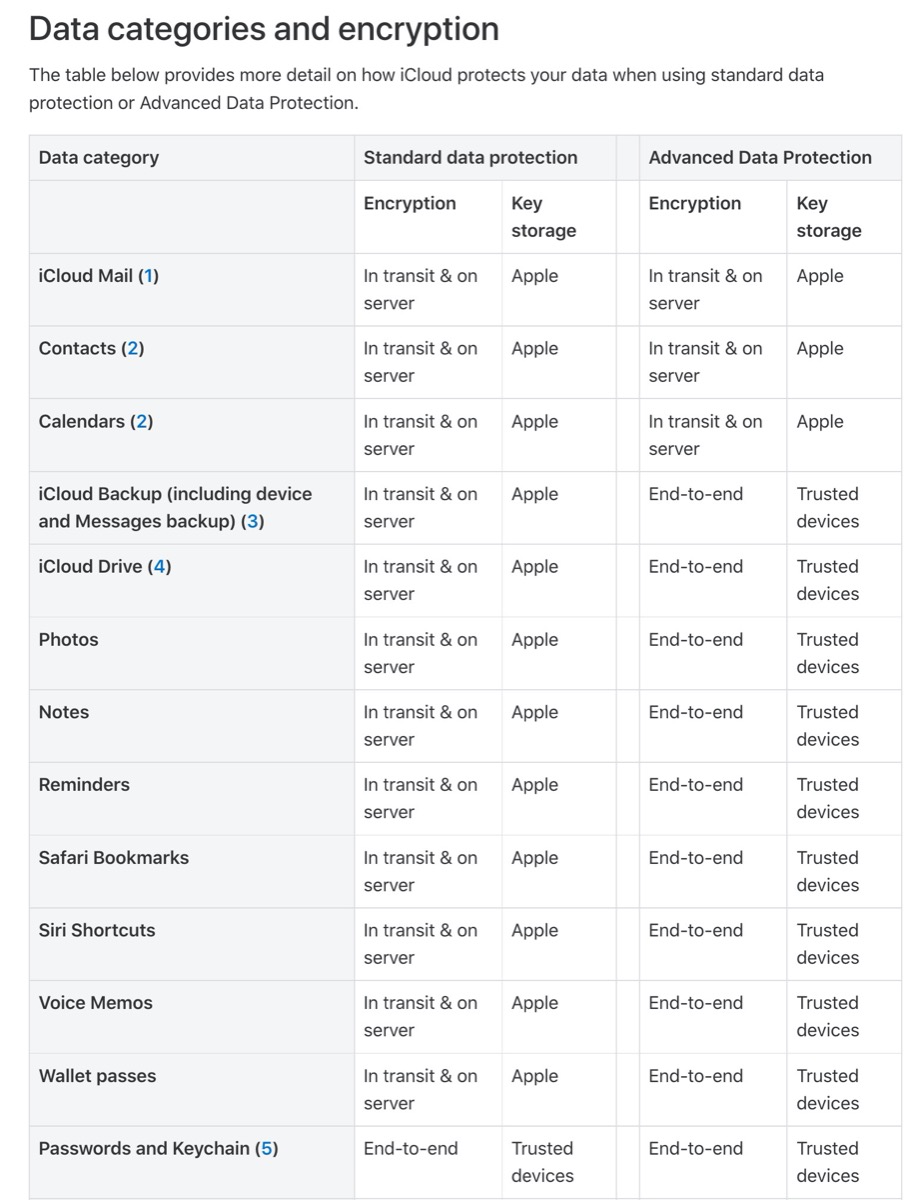The height and width of the screenshot is (1200, 912).
Task: Select the Siri Shortcuts row label
Action: (x=97, y=931)
